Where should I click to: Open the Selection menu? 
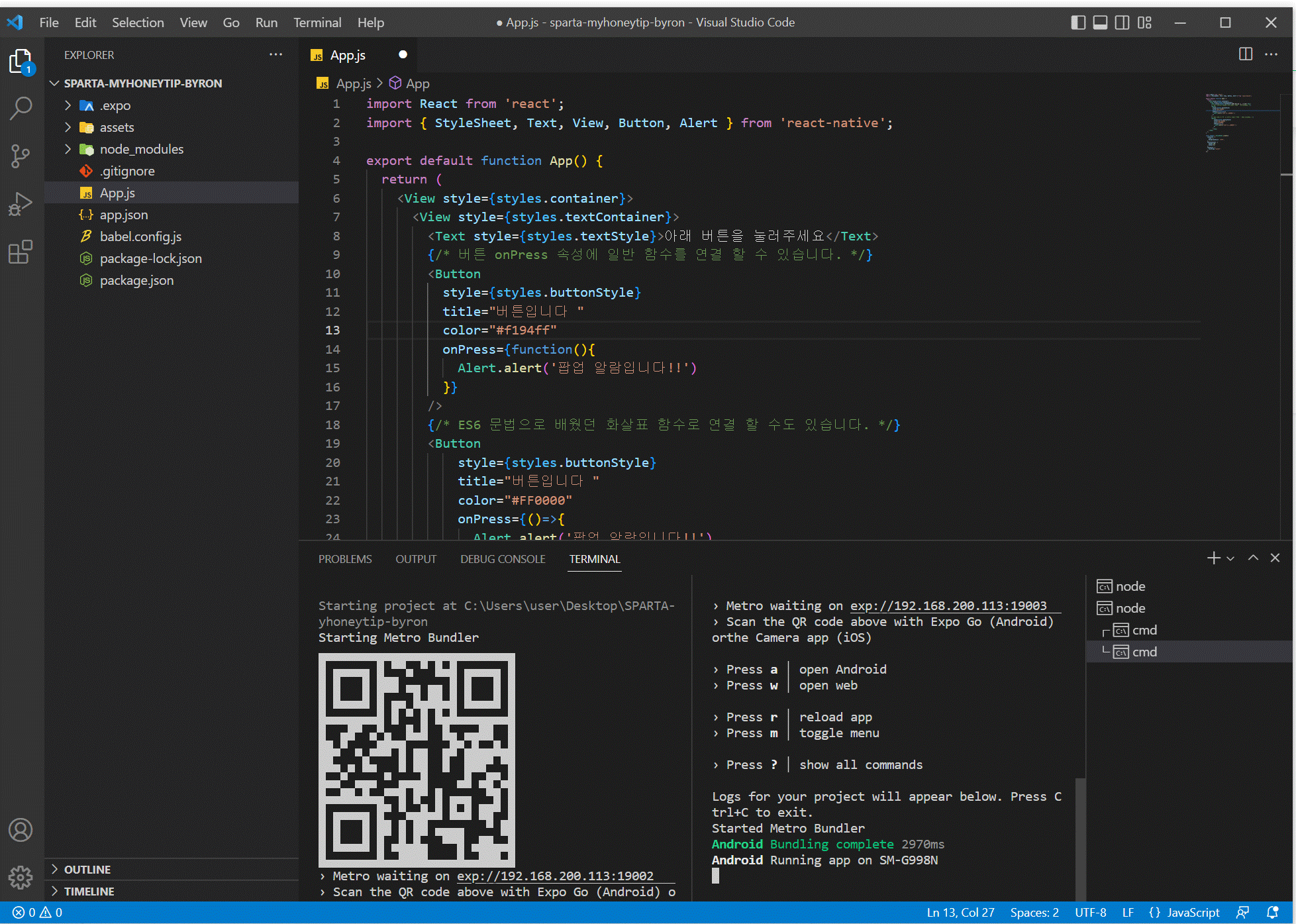pos(138,23)
